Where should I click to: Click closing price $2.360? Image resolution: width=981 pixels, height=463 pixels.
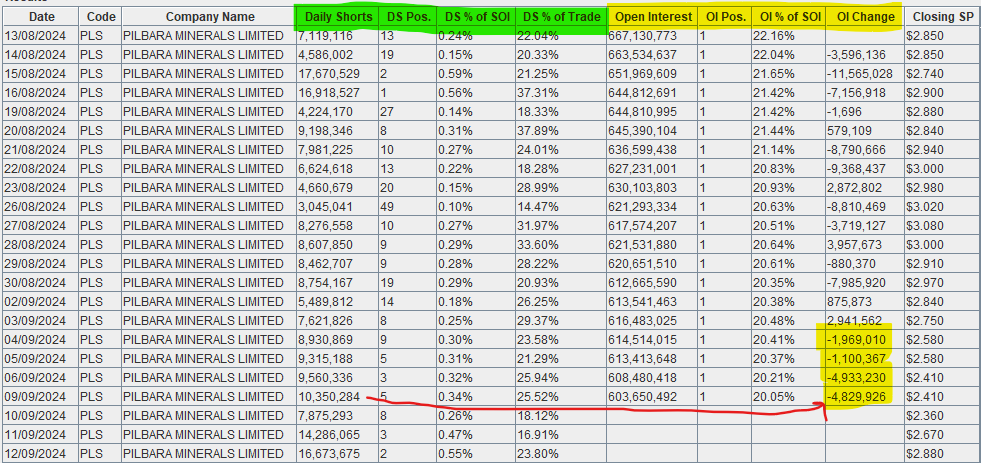924,416
